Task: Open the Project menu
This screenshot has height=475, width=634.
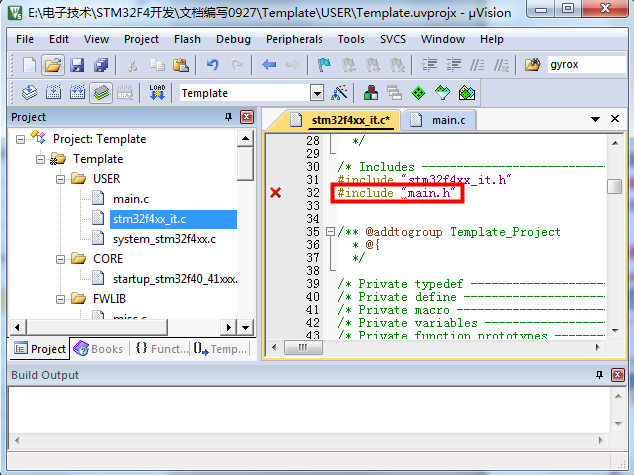Action: click(x=141, y=39)
